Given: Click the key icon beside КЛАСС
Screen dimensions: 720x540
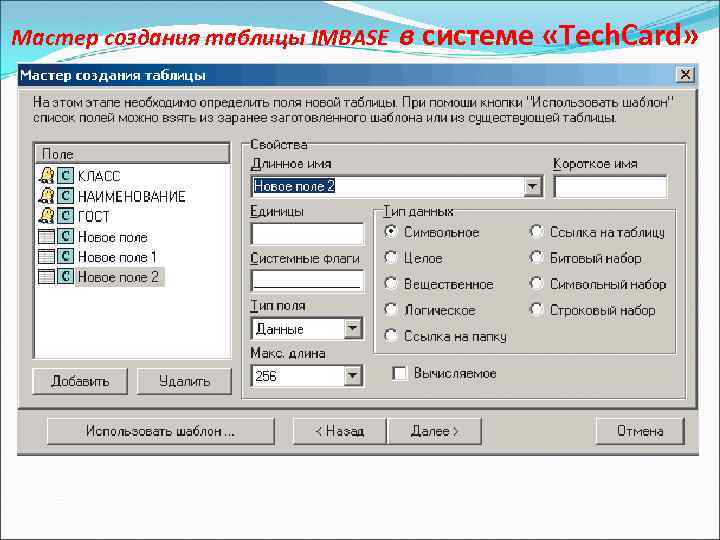Looking at the screenshot, I should click(x=46, y=175).
